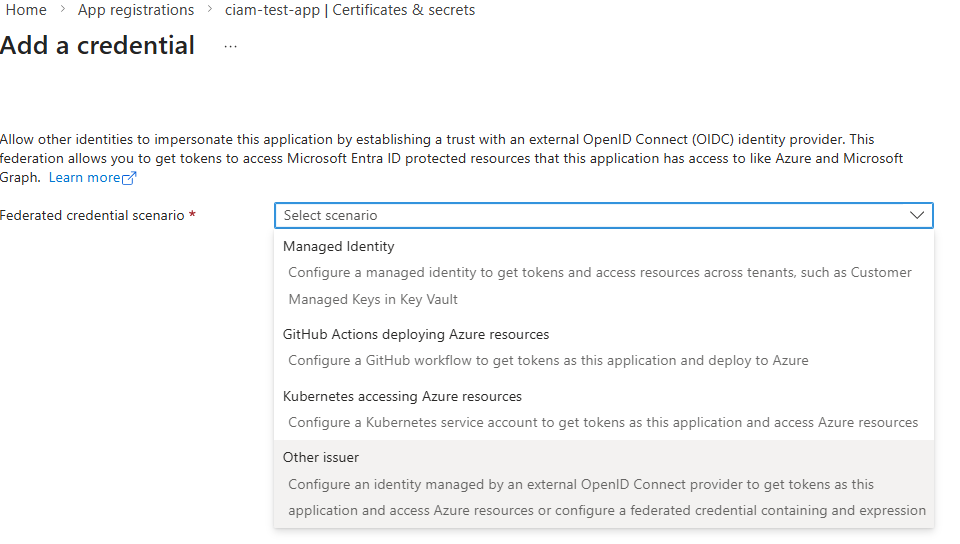The height and width of the screenshot is (544, 960).
Task: Click the breadcrumb chevron after App registrations
Action: (x=210, y=11)
